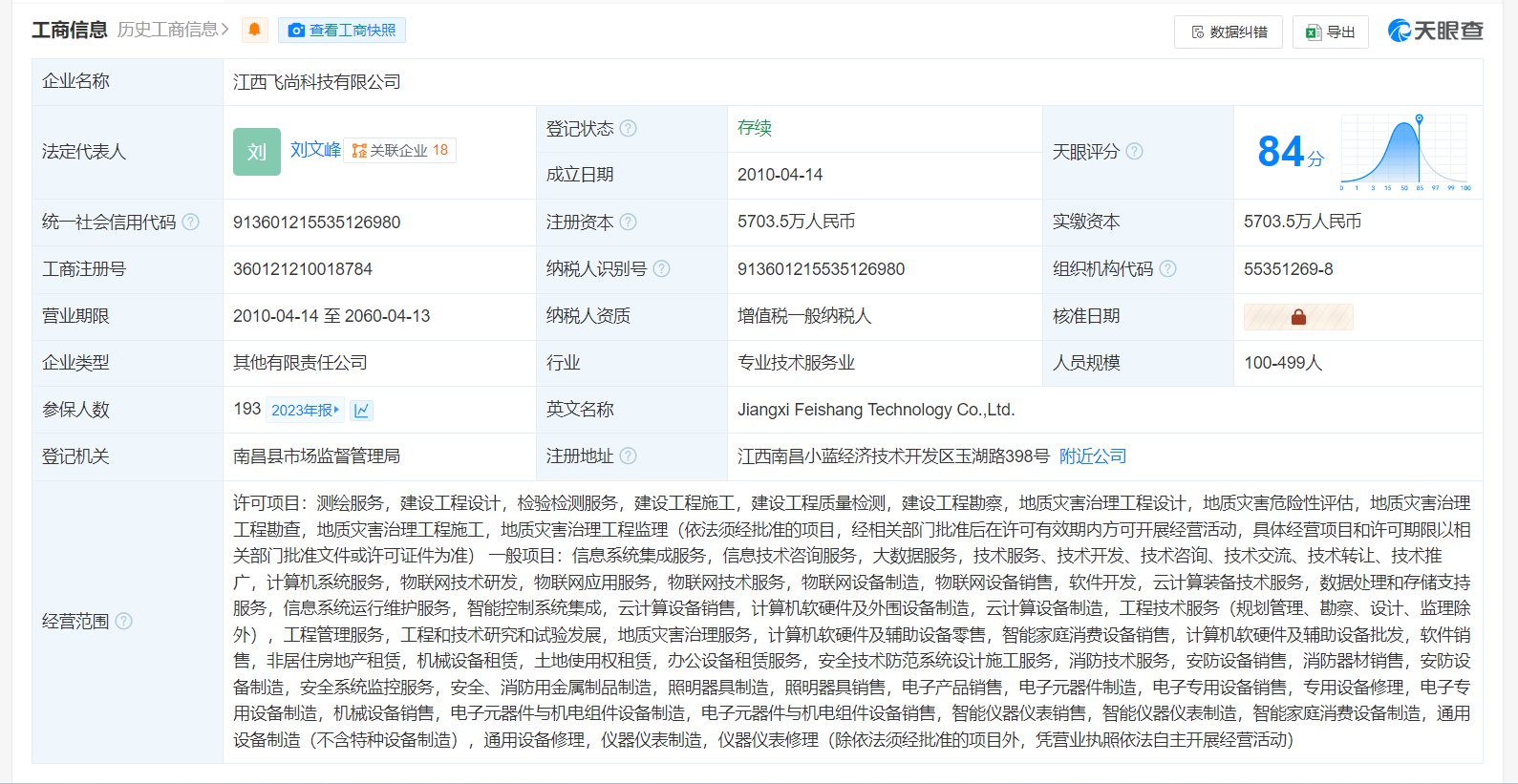Screen dimensions: 1518x784
Task: Open 历史工商信息 history link
Action: pyautogui.click(x=173, y=30)
